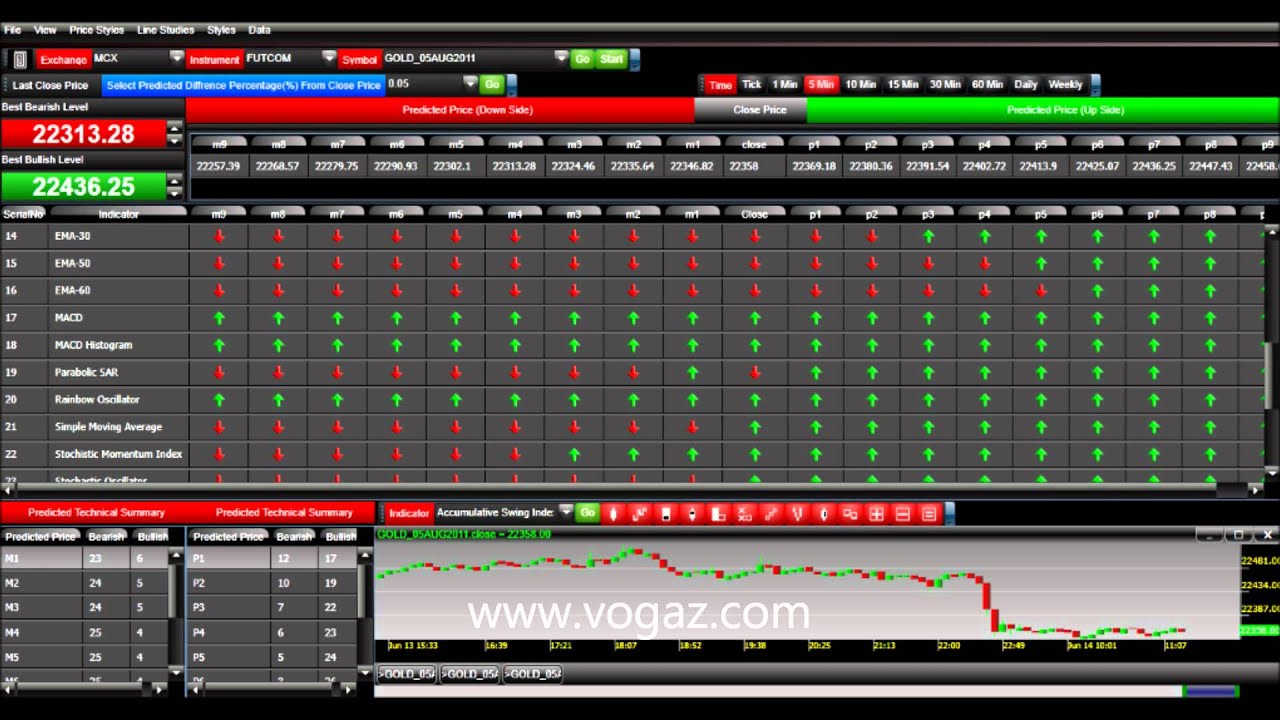Screen dimensions: 1280x720
Task: Click the two-row split layout icon
Action: [x=903, y=513]
